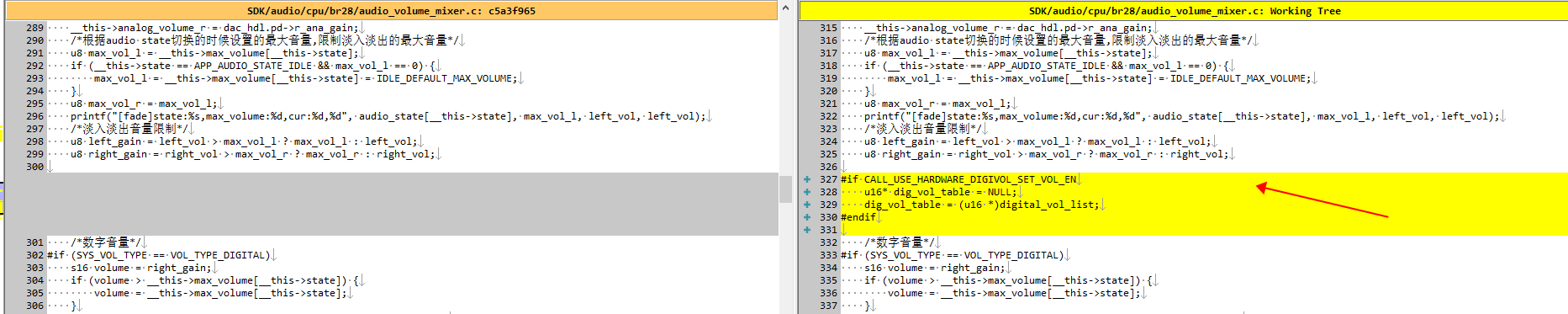Click the added-line plus marker beside line 330
Image resolution: width=1568 pixels, height=314 pixels.
pyautogui.click(x=807, y=217)
